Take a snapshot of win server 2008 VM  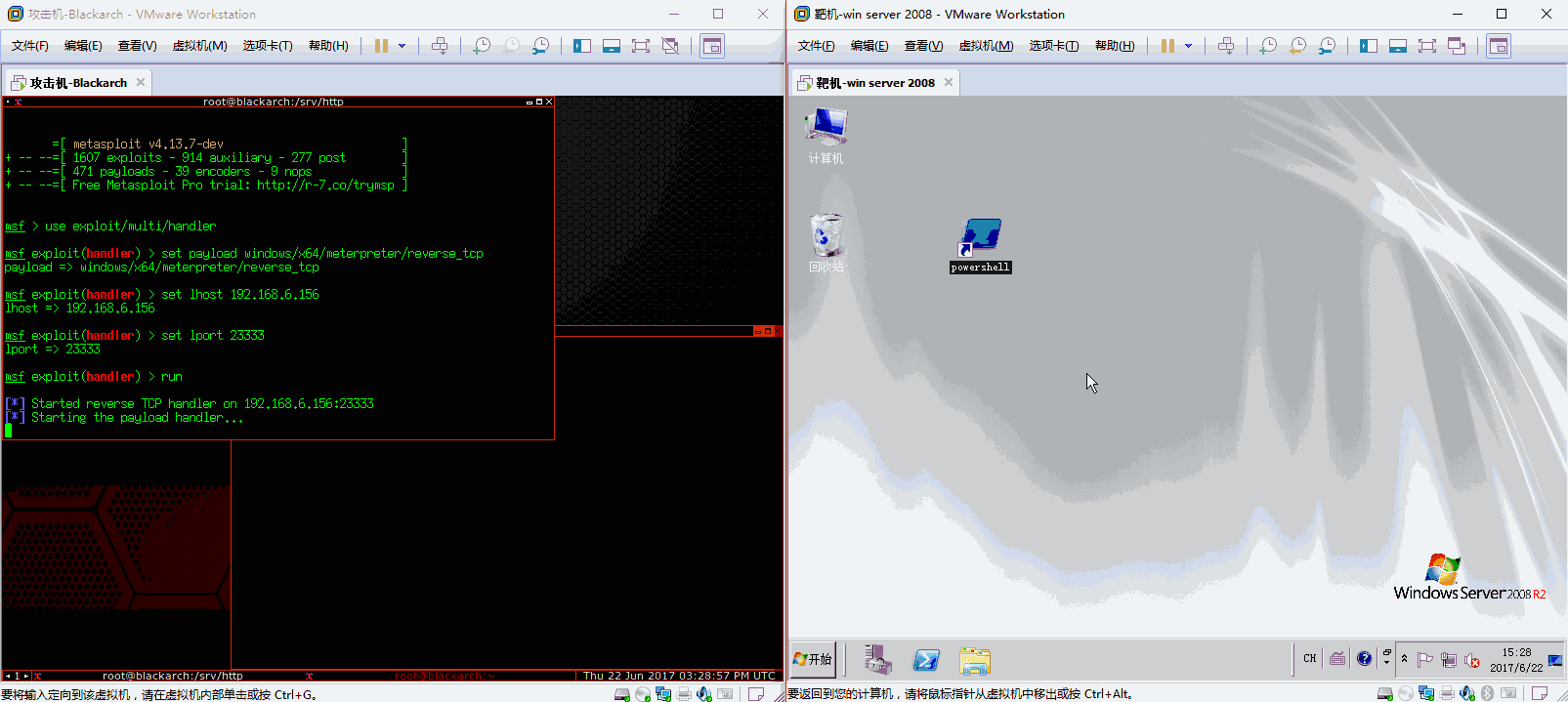coord(1268,46)
